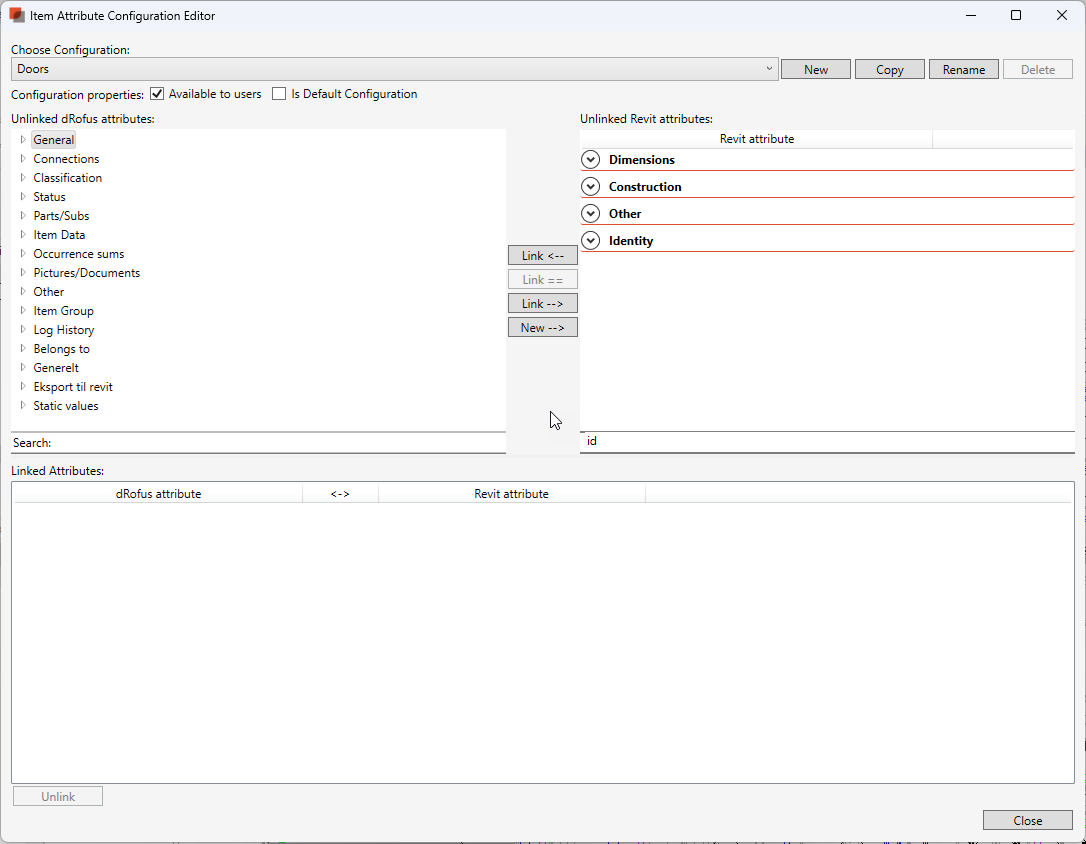
Task: Expand the Dimensions group chevron
Action: click(x=591, y=160)
